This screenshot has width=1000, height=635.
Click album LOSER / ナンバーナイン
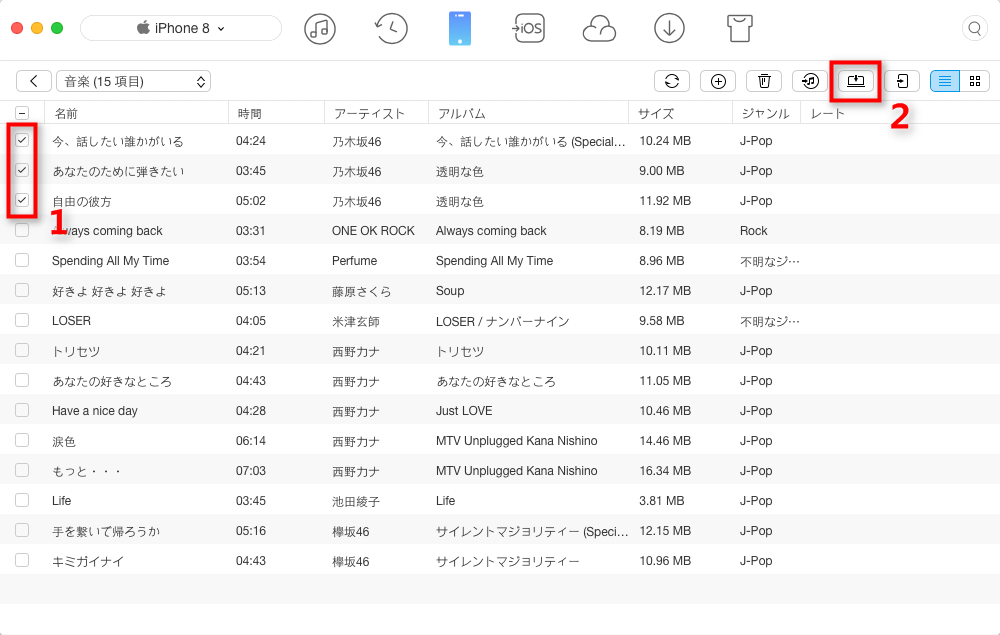(x=503, y=321)
